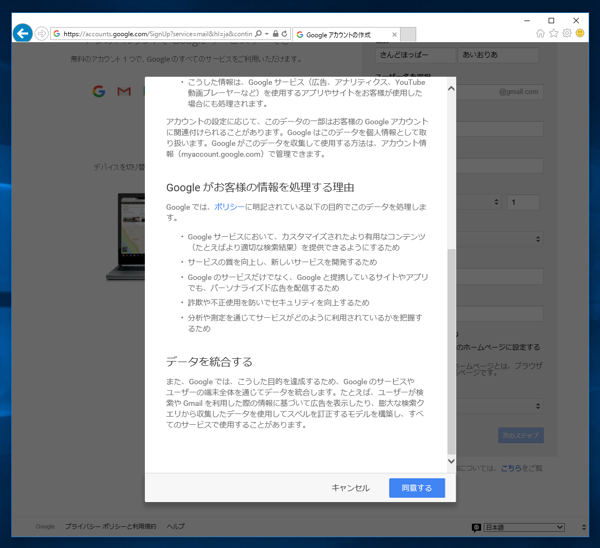Viewport: 600px width, 548px height.
Task: Click the Google favicon in address bar
Action: (x=57, y=34)
